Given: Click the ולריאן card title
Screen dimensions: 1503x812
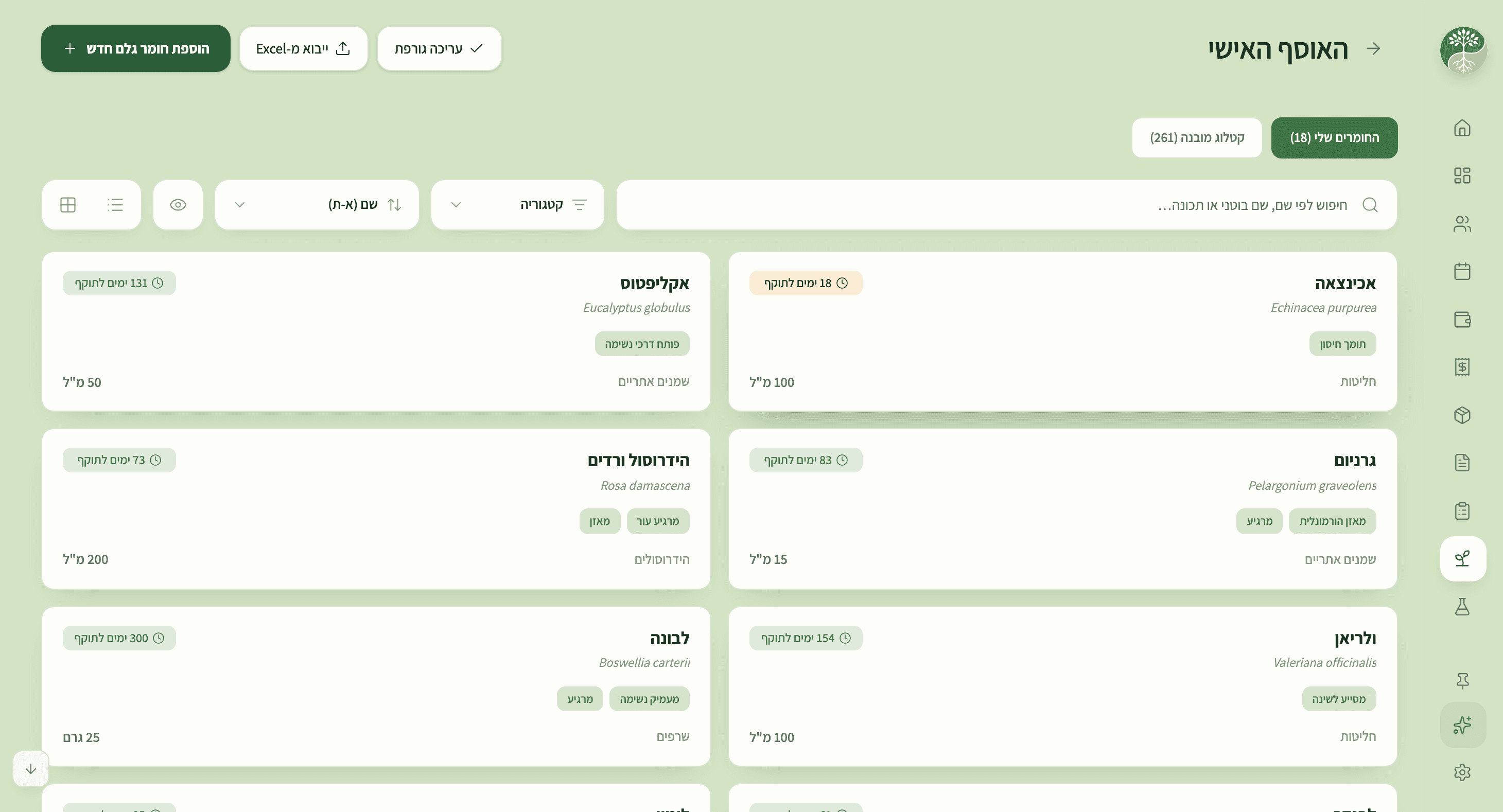Looking at the screenshot, I should click(1355, 638).
